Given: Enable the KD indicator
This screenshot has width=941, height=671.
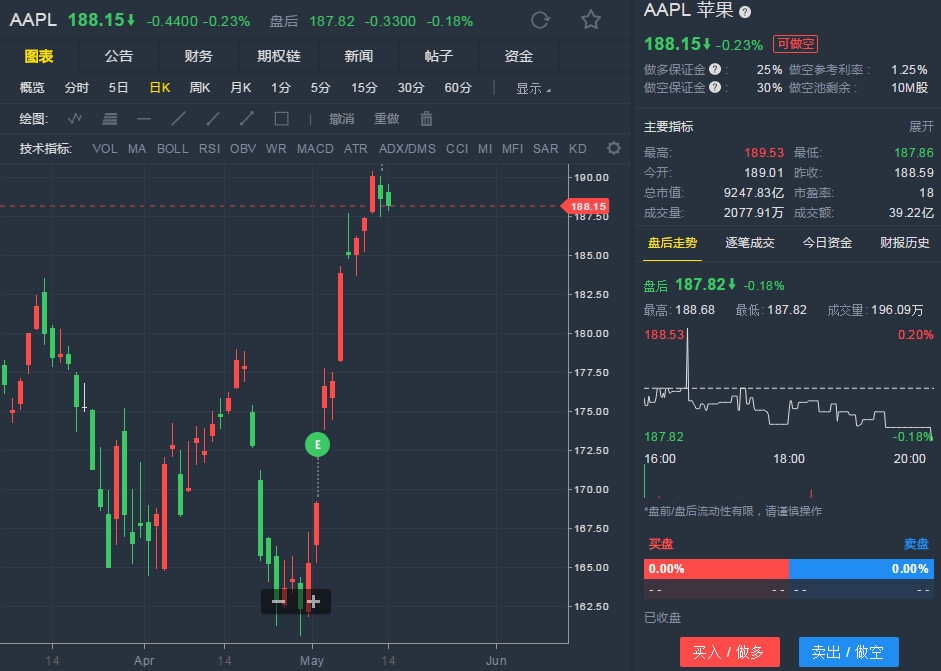Looking at the screenshot, I should pyautogui.click(x=577, y=149).
